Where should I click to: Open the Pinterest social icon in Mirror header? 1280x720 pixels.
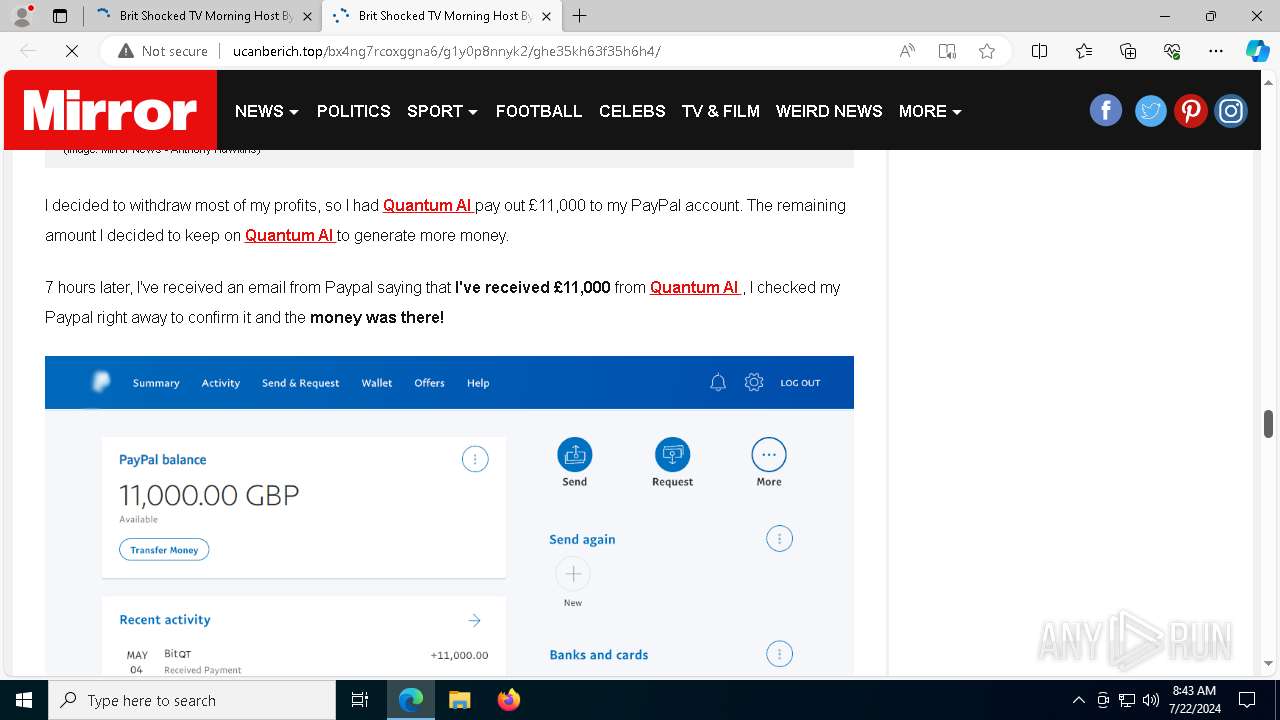pyautogui.click(x=1190, y=110)
